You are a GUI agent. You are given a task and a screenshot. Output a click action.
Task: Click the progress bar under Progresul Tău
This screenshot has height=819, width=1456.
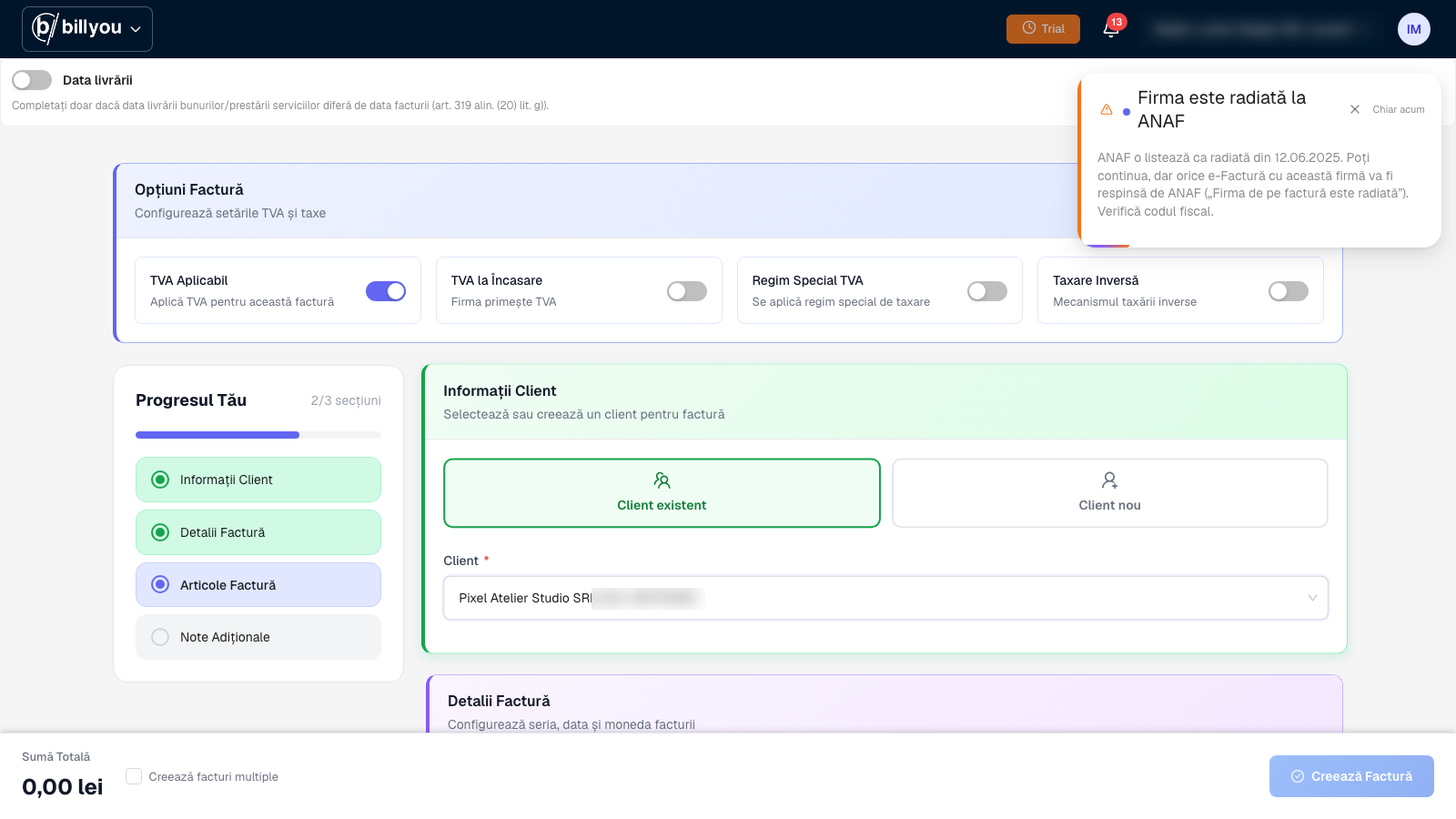258,435
